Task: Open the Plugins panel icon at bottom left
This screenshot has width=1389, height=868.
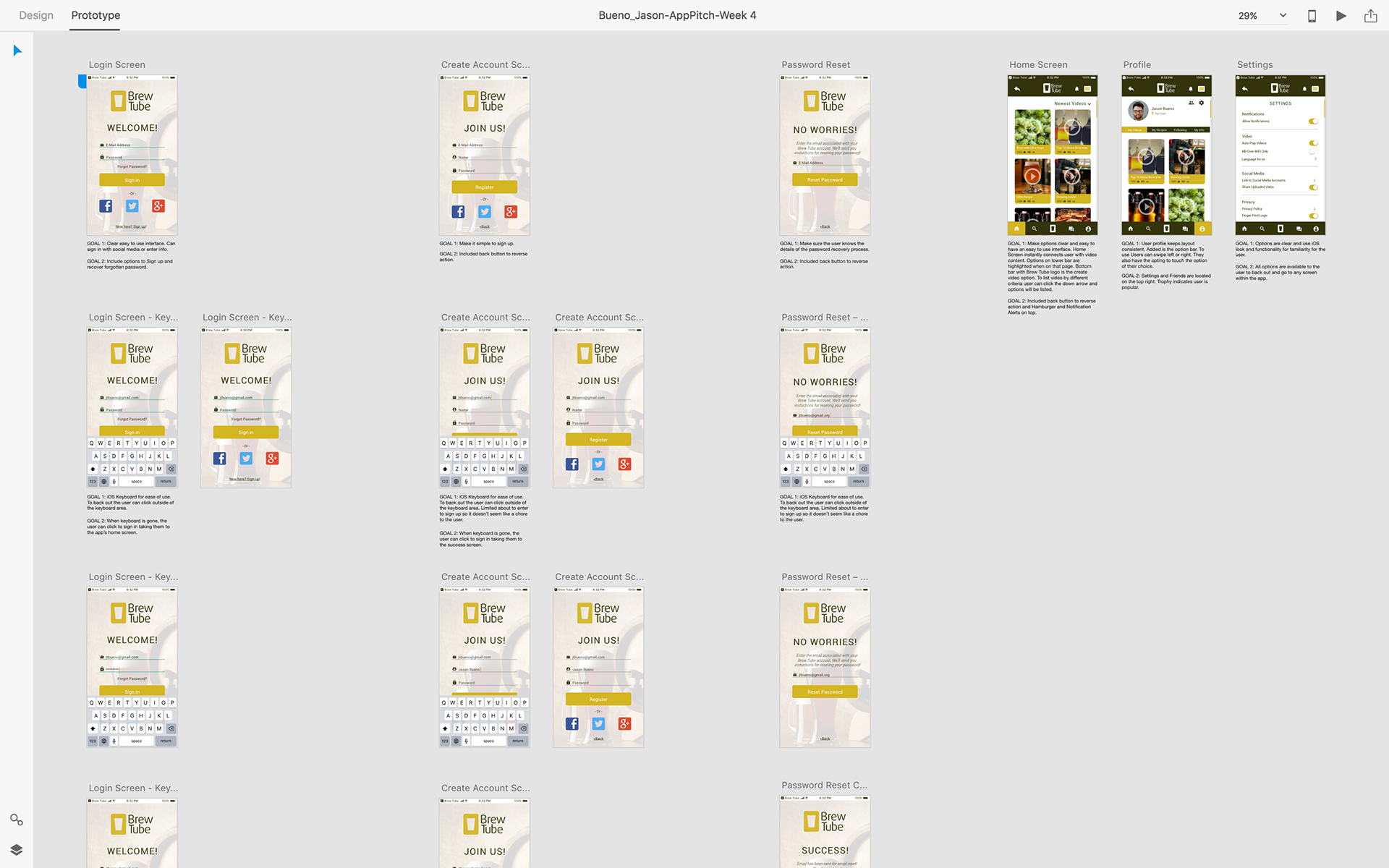Action: pyautogui.click(x=16, y=820)
